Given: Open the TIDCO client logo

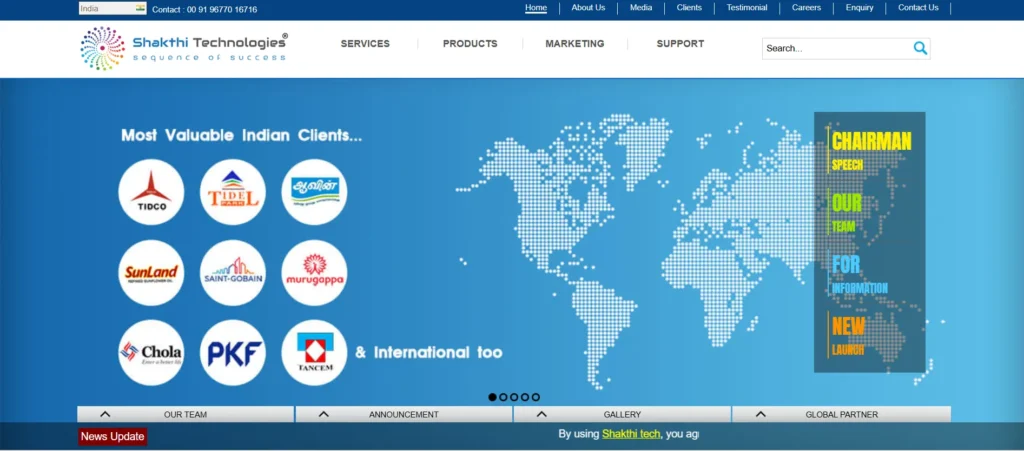Looking at the screenshot, I should click(151, 192).
